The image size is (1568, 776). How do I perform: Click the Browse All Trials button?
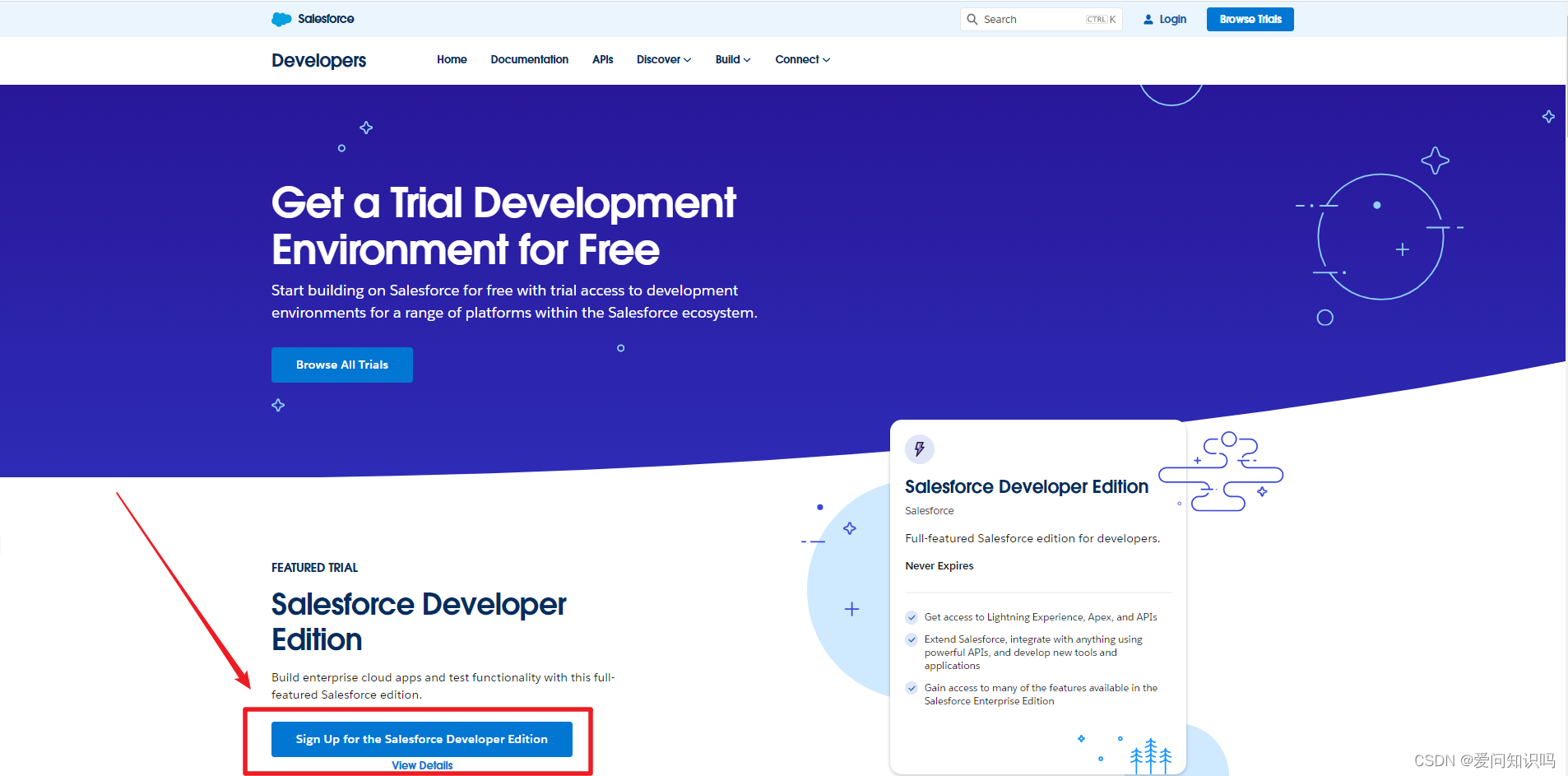coord(342,365)
